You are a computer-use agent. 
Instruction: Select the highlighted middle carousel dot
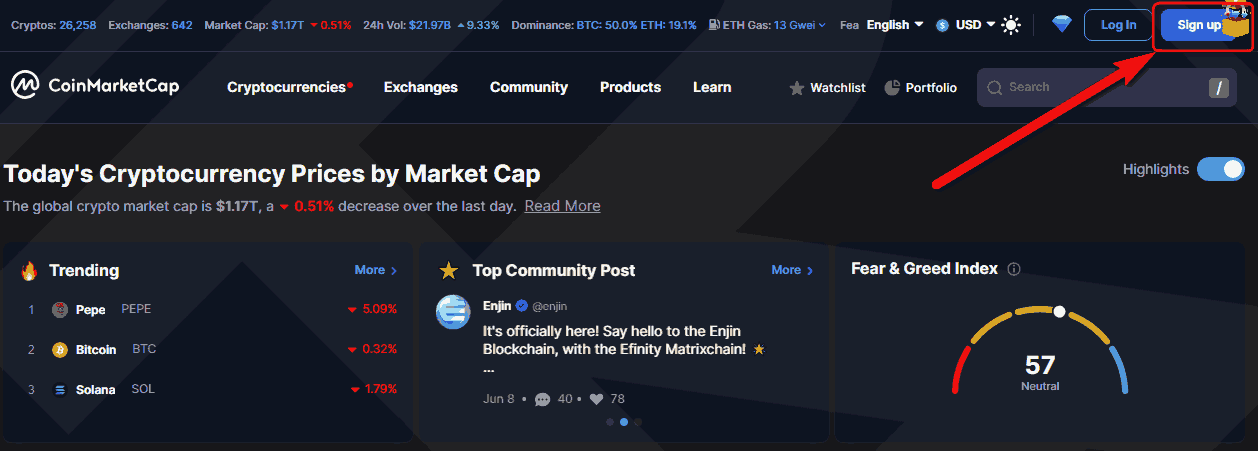pyautogui.click(x=623, y=422)
